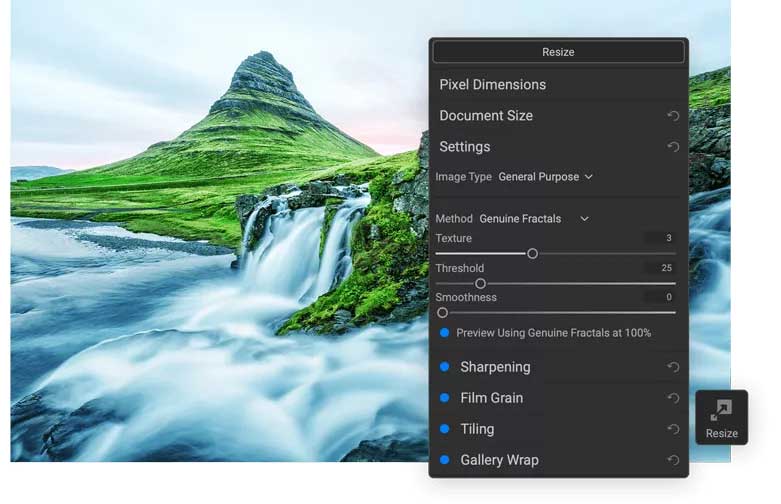Collapse the Settings section

465,147
